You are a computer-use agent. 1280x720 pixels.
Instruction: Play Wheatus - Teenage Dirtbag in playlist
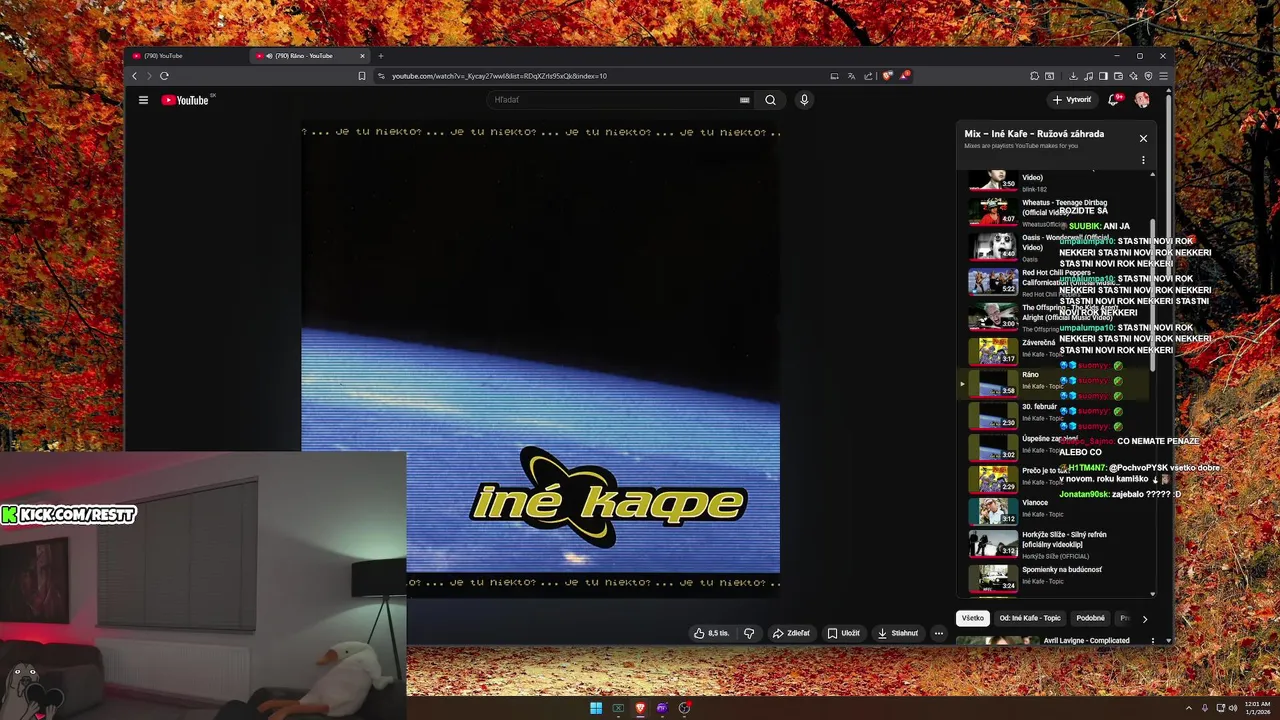coord(1055,212)
